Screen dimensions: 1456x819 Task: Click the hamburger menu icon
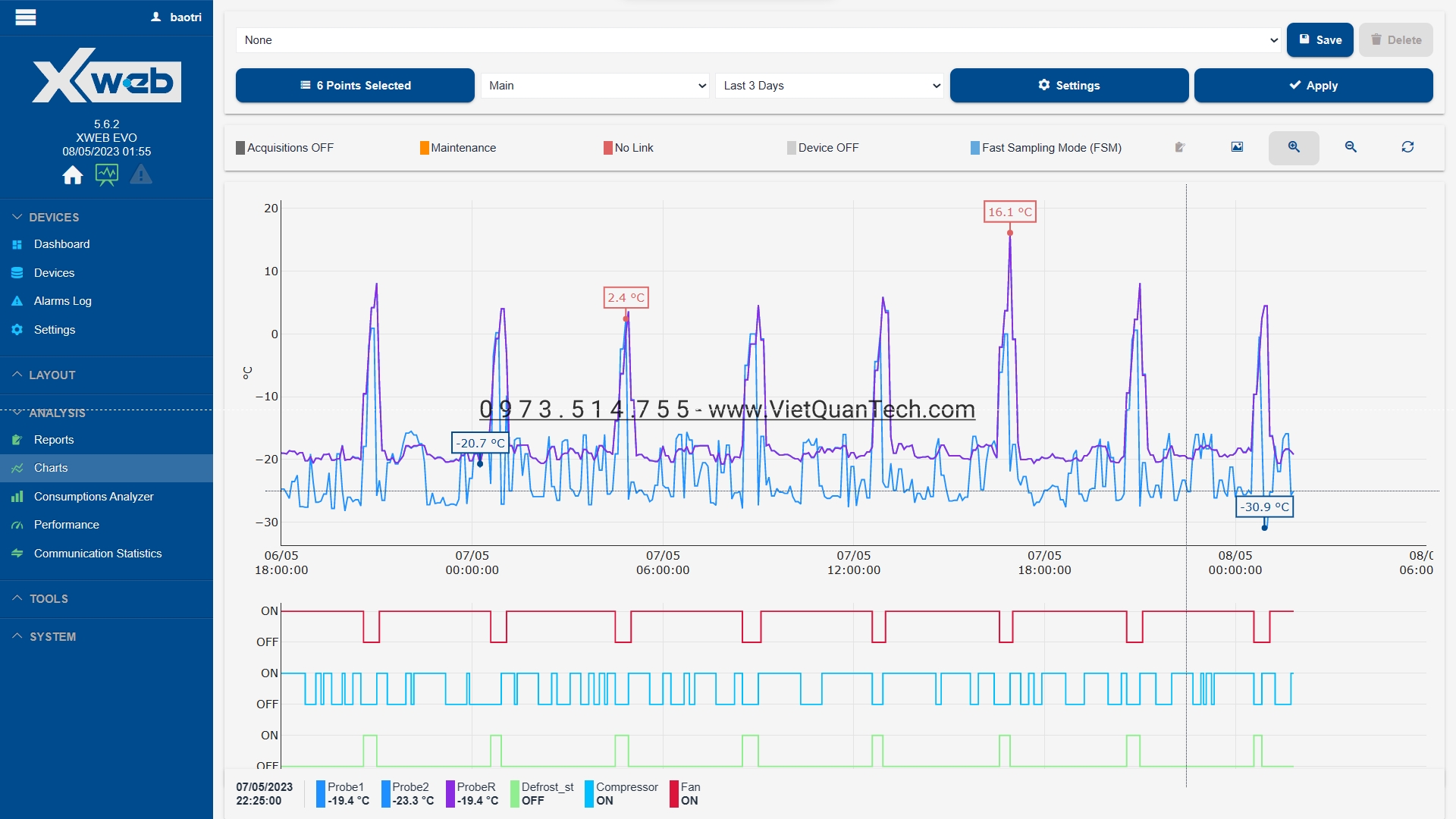(26, 17)
